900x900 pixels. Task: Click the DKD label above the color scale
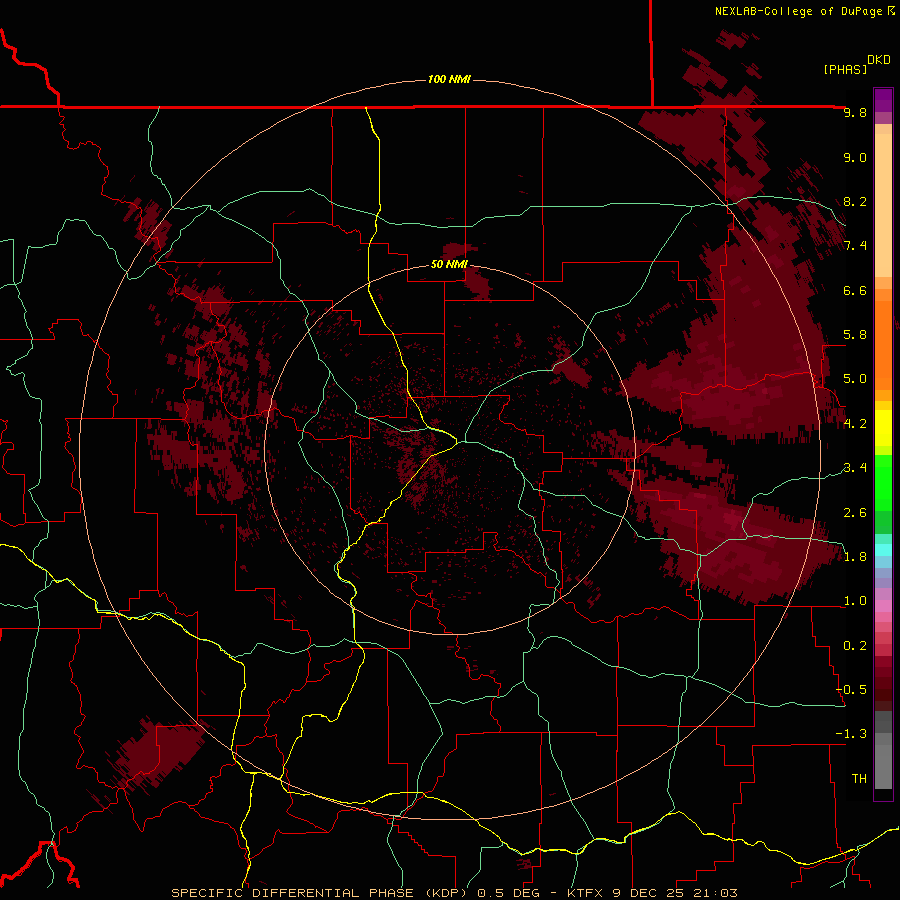(878, 60)
